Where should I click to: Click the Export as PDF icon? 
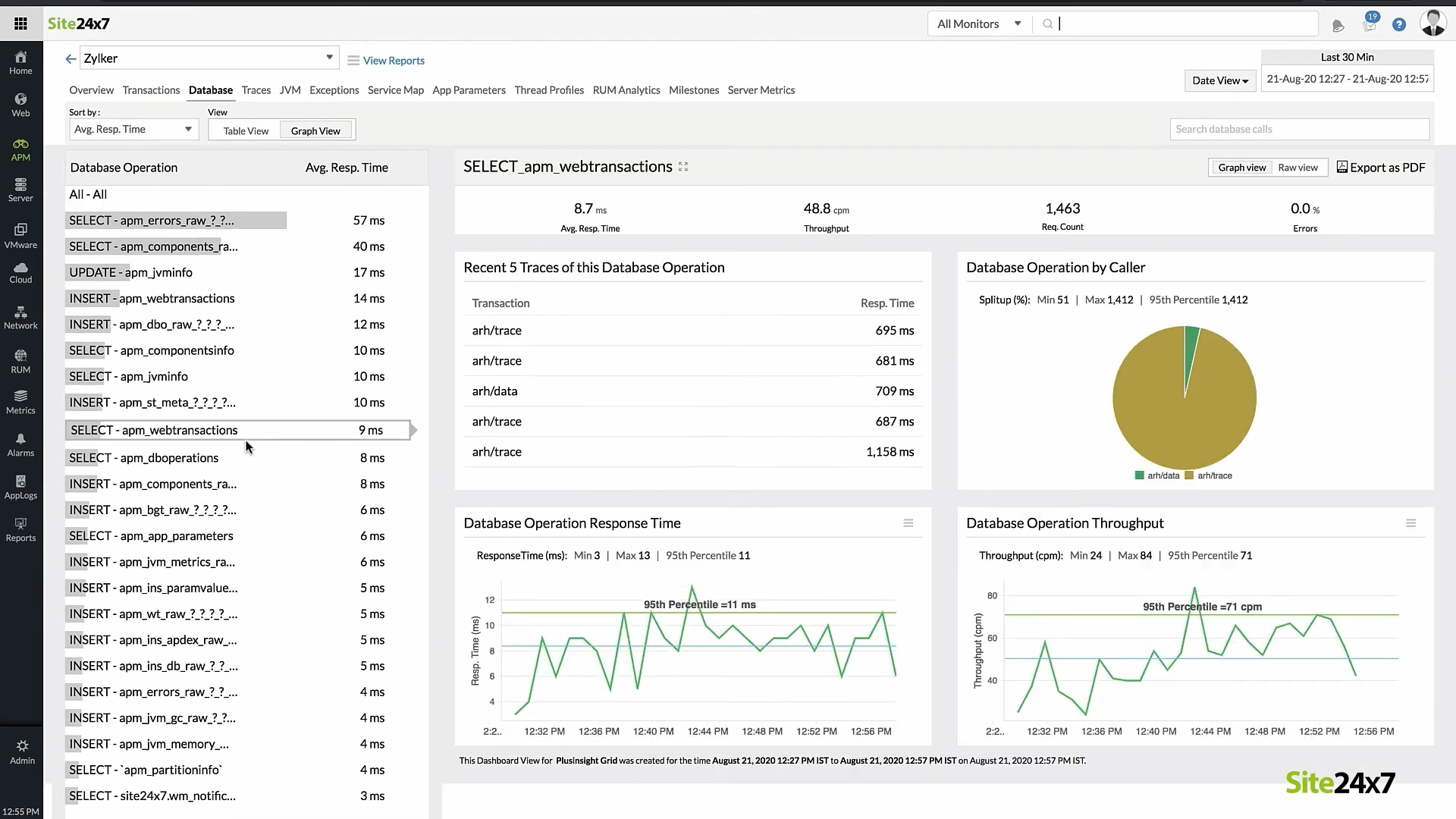(x=1341, y=167)
